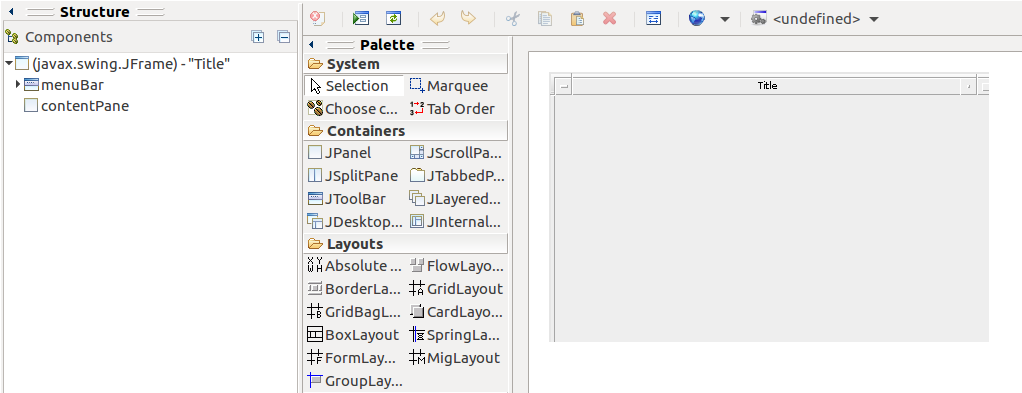Choose MigLayout in the palette
The image size is (1022, 393).
(x=455, y=358)
